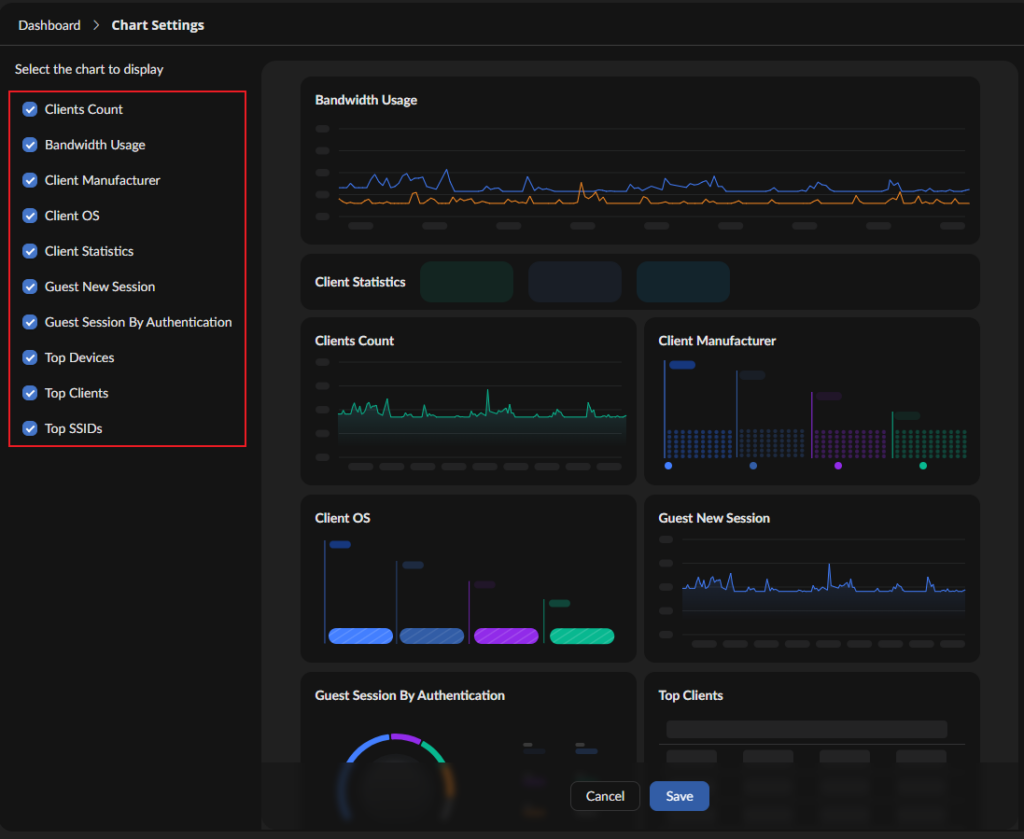Click the green Client Statistics placeholder tile
The height and width of the screenshot is (839, 1024).
tap(466, 282)
